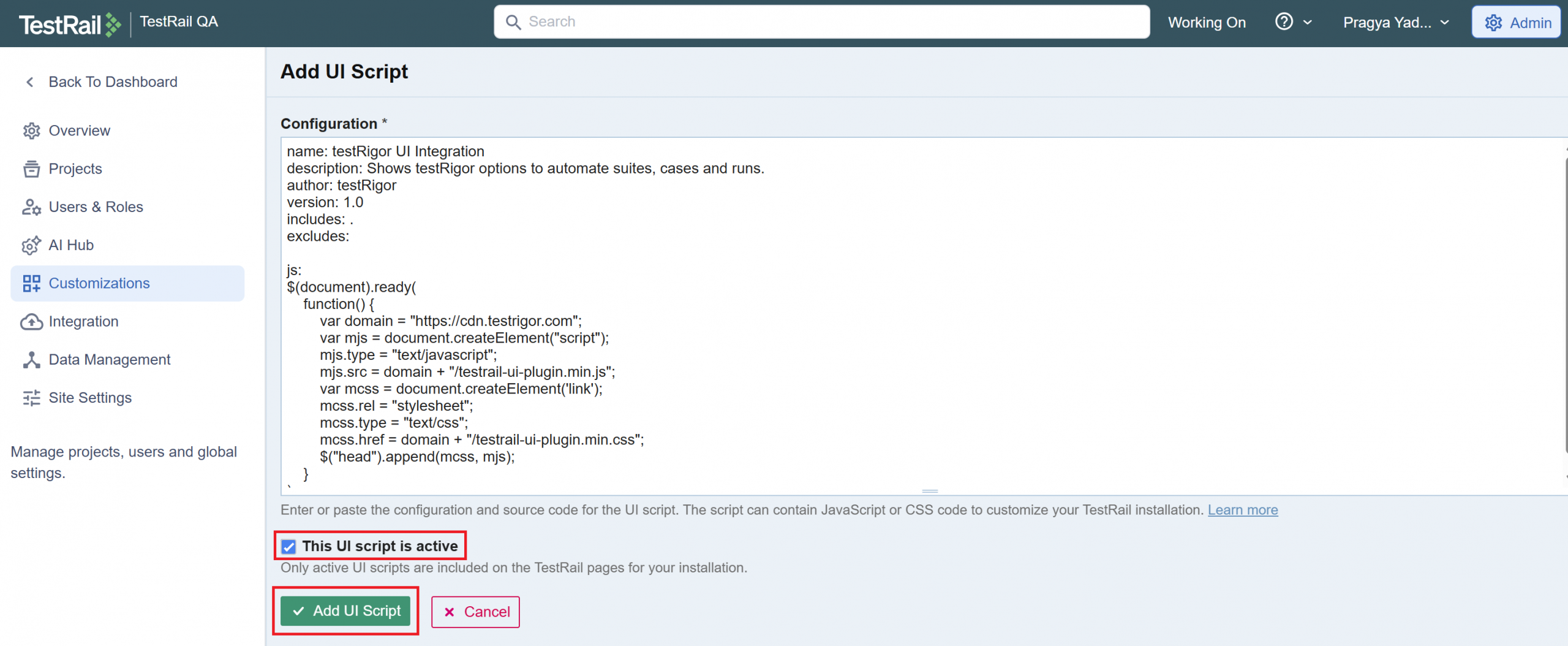Viewport: 1568px width, 646px height.
Task: Expand the help question mark dropdown
Action: [x=1293, y=22]
